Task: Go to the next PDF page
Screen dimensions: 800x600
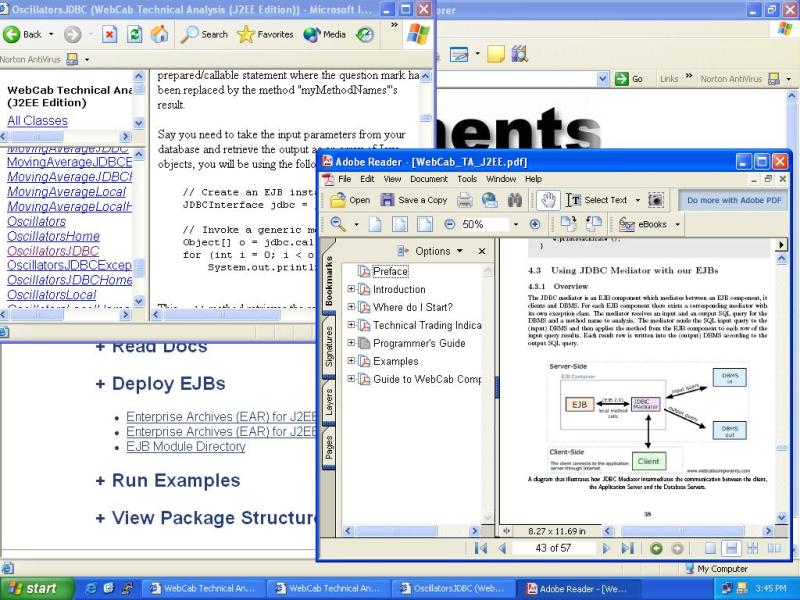Action: pyautogui.click(x=606, y=548)
